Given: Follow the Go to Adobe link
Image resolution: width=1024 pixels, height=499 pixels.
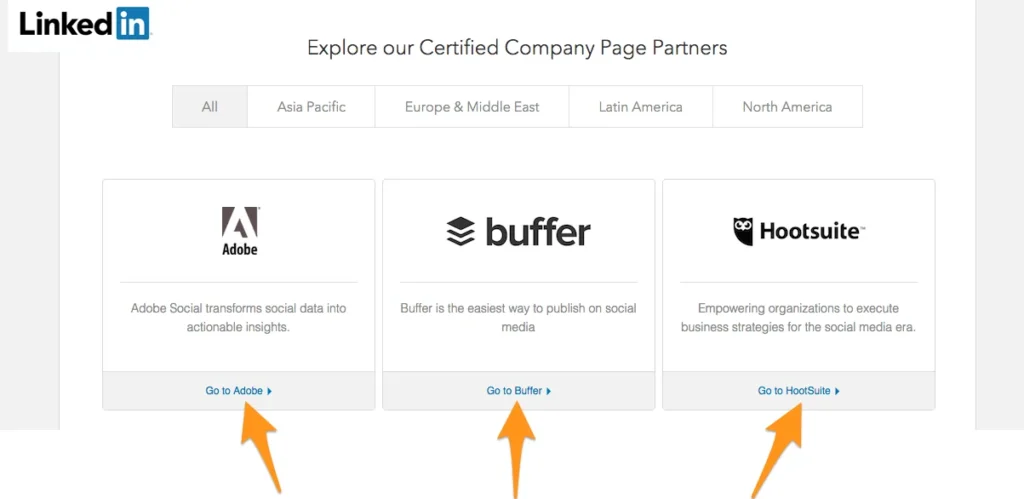Looking at the screenshot, I should click(234, 391).
